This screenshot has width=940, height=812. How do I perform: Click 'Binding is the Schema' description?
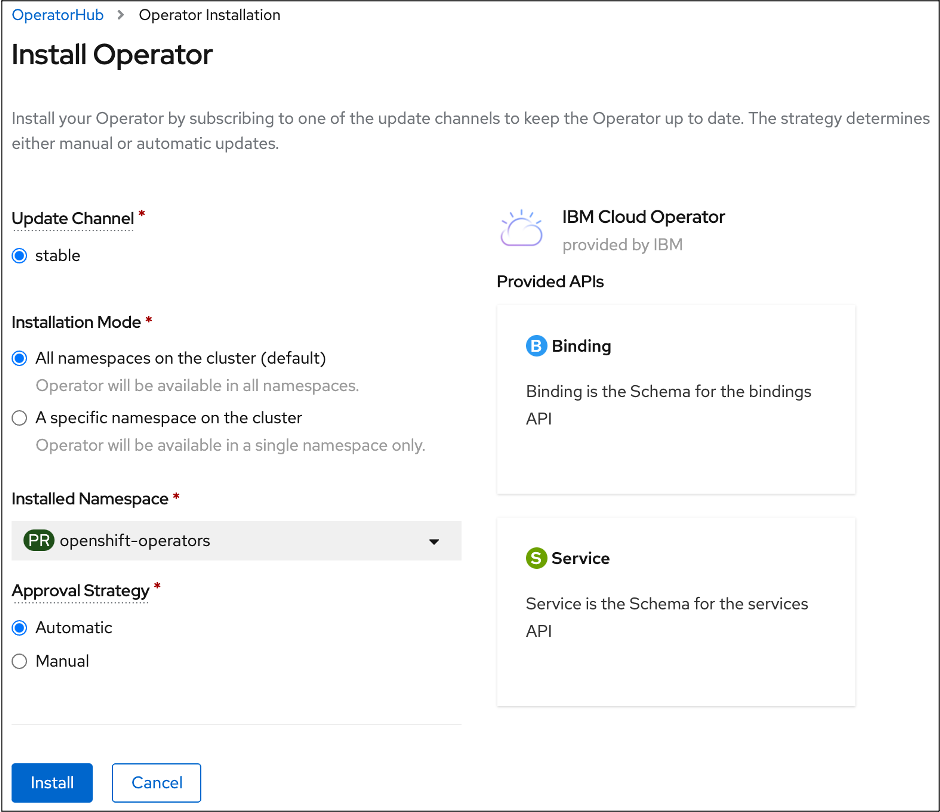(668, 405)
